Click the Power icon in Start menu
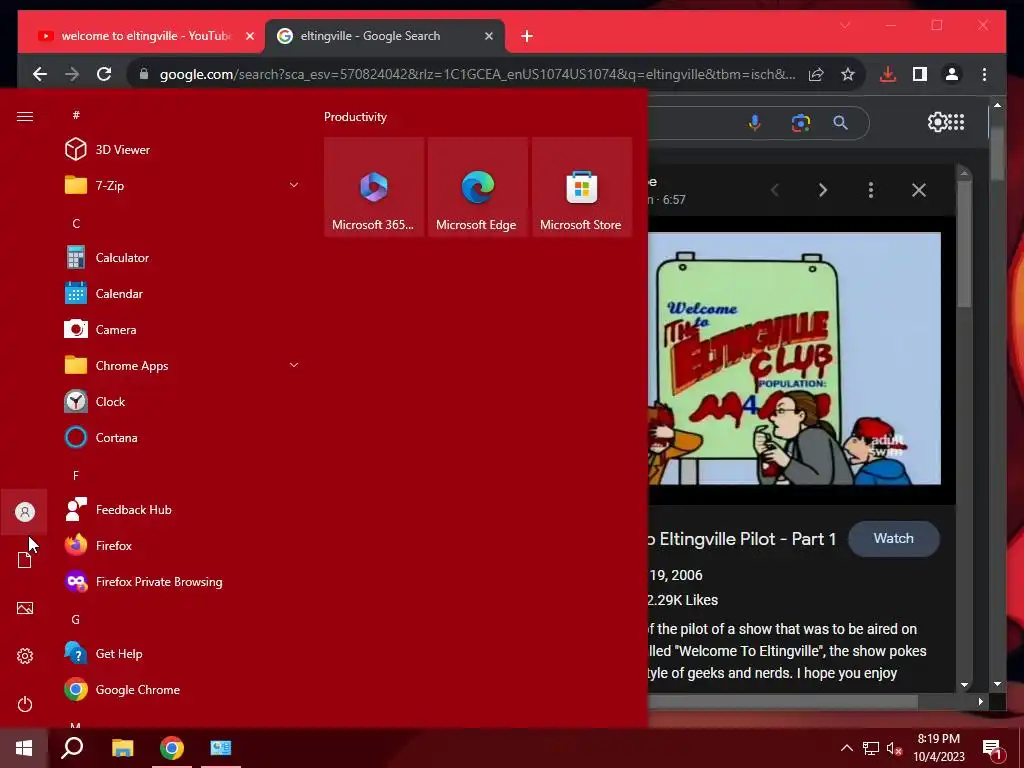1024x768 pixels. tap(24, 704)
